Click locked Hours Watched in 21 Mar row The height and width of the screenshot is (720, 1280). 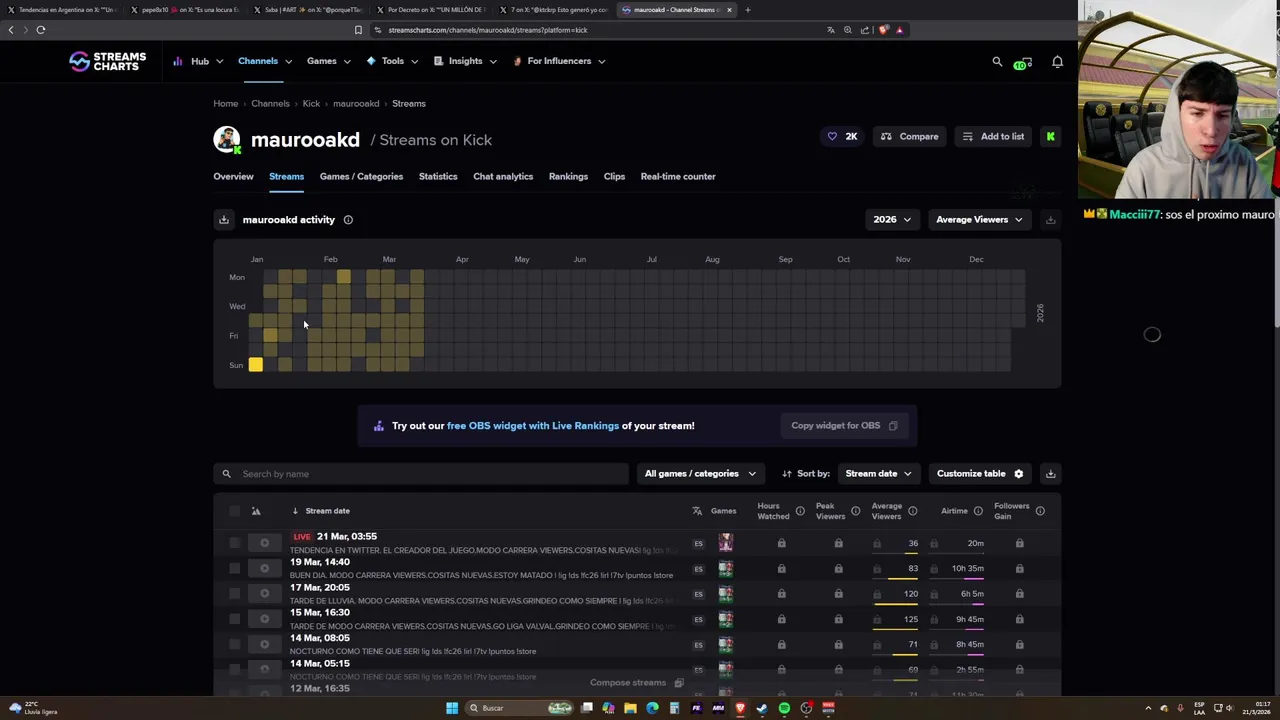pyautogui.click(x=781, y=543)
